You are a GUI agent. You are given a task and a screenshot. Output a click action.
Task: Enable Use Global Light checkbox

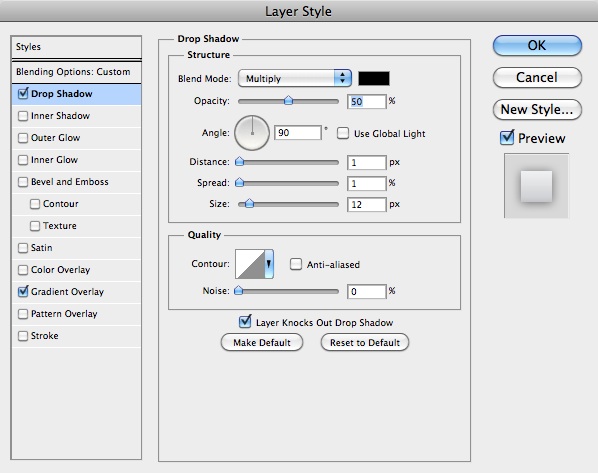pos(343,133)
